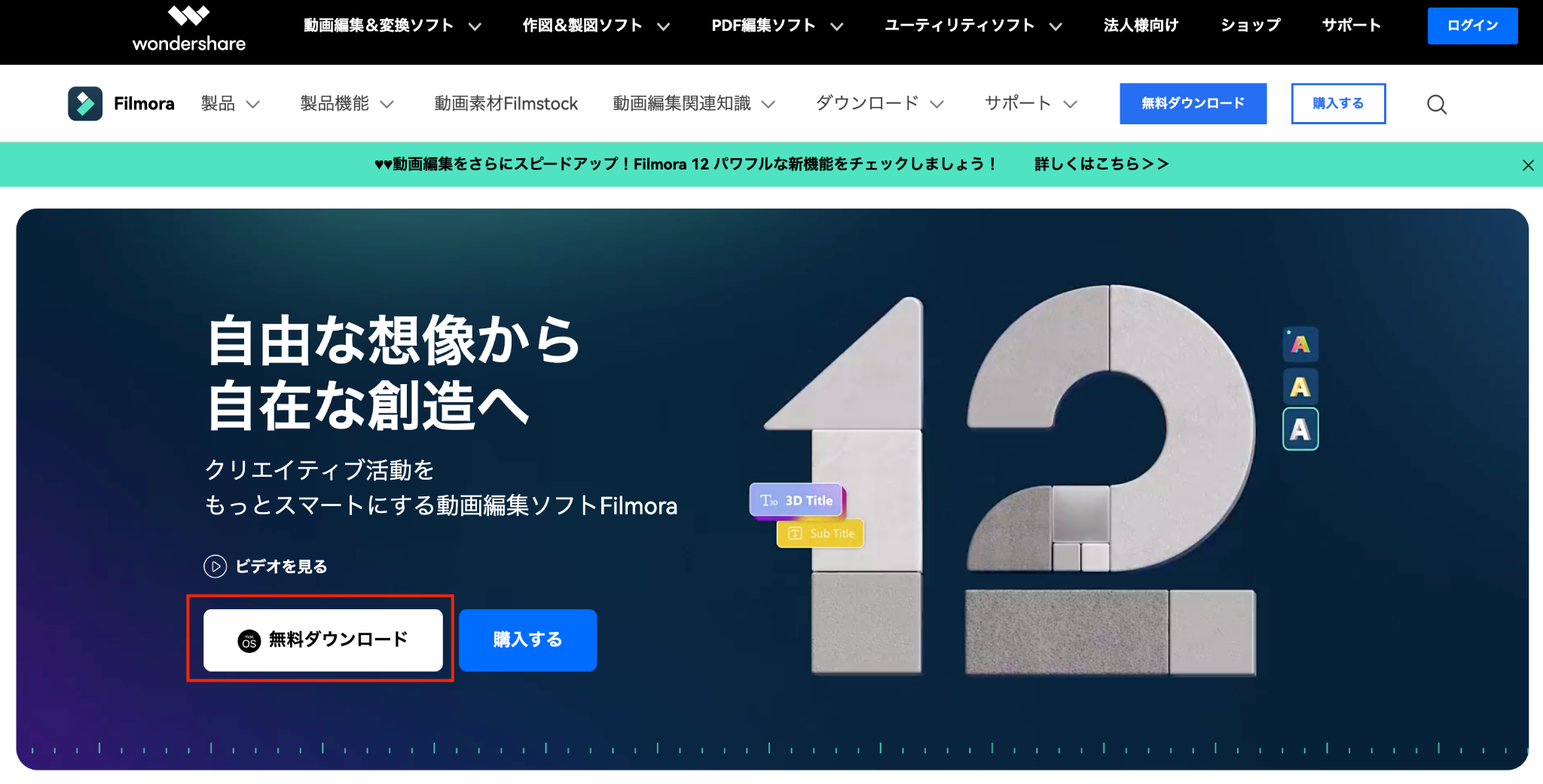Click the large 12 hero graphic
Screen dimensions: 1543x784
click(x=1010, y=480)
